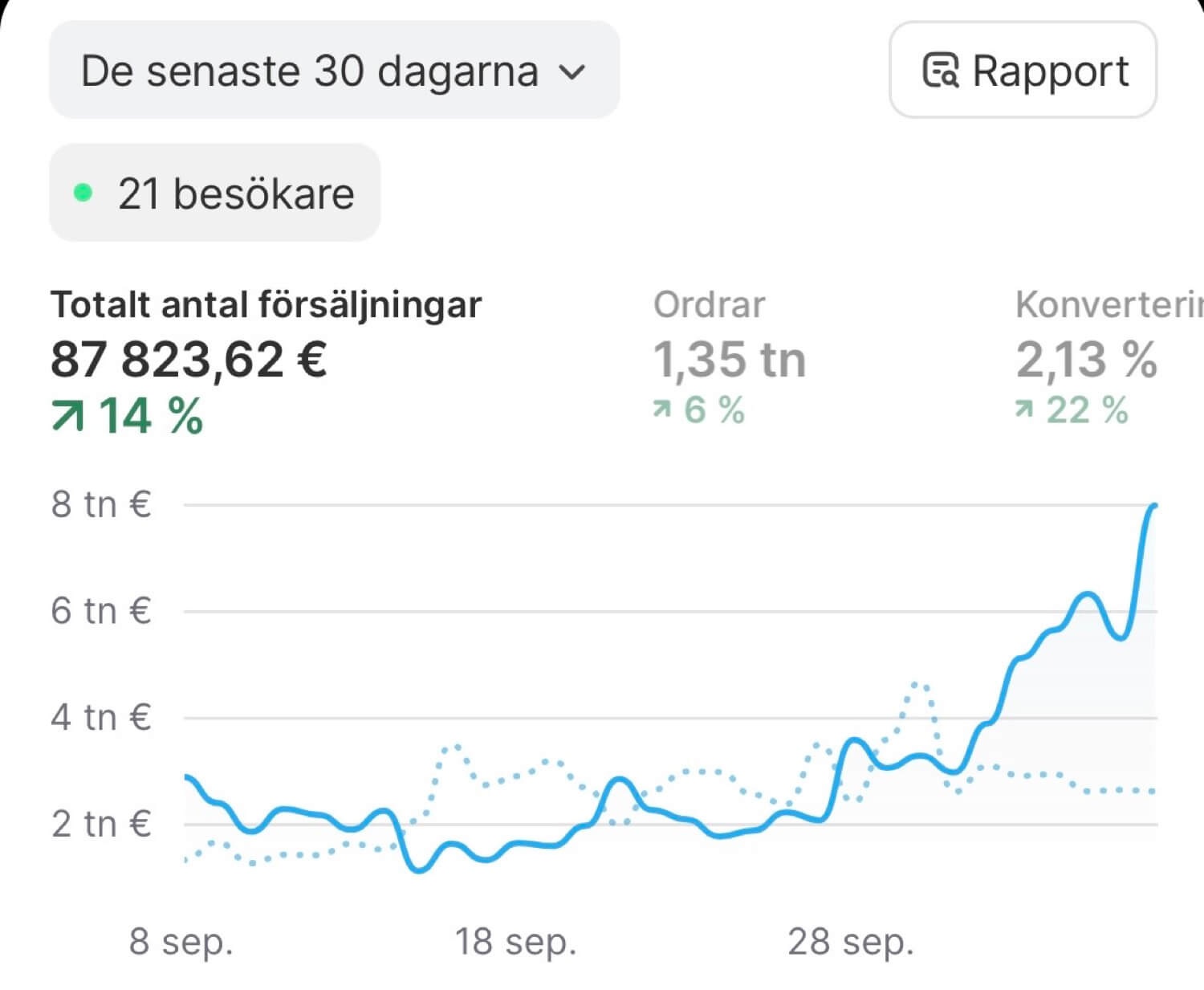Click the green live visitors dot
1204x990 pixels.
[83, 193]
